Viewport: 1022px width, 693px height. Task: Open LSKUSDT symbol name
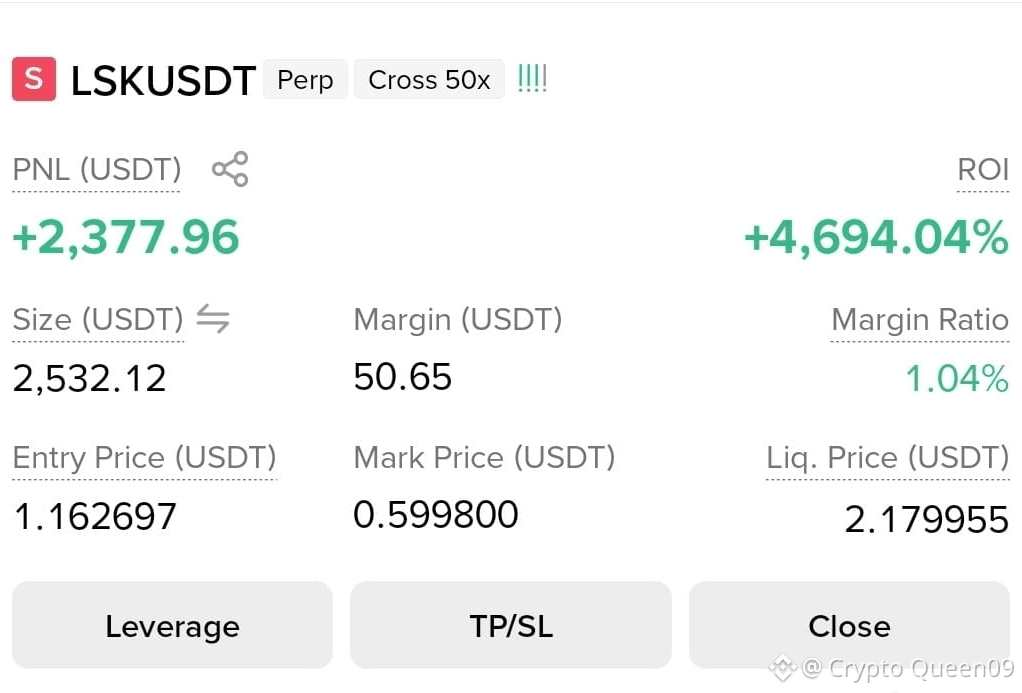[x=163, y=81]
